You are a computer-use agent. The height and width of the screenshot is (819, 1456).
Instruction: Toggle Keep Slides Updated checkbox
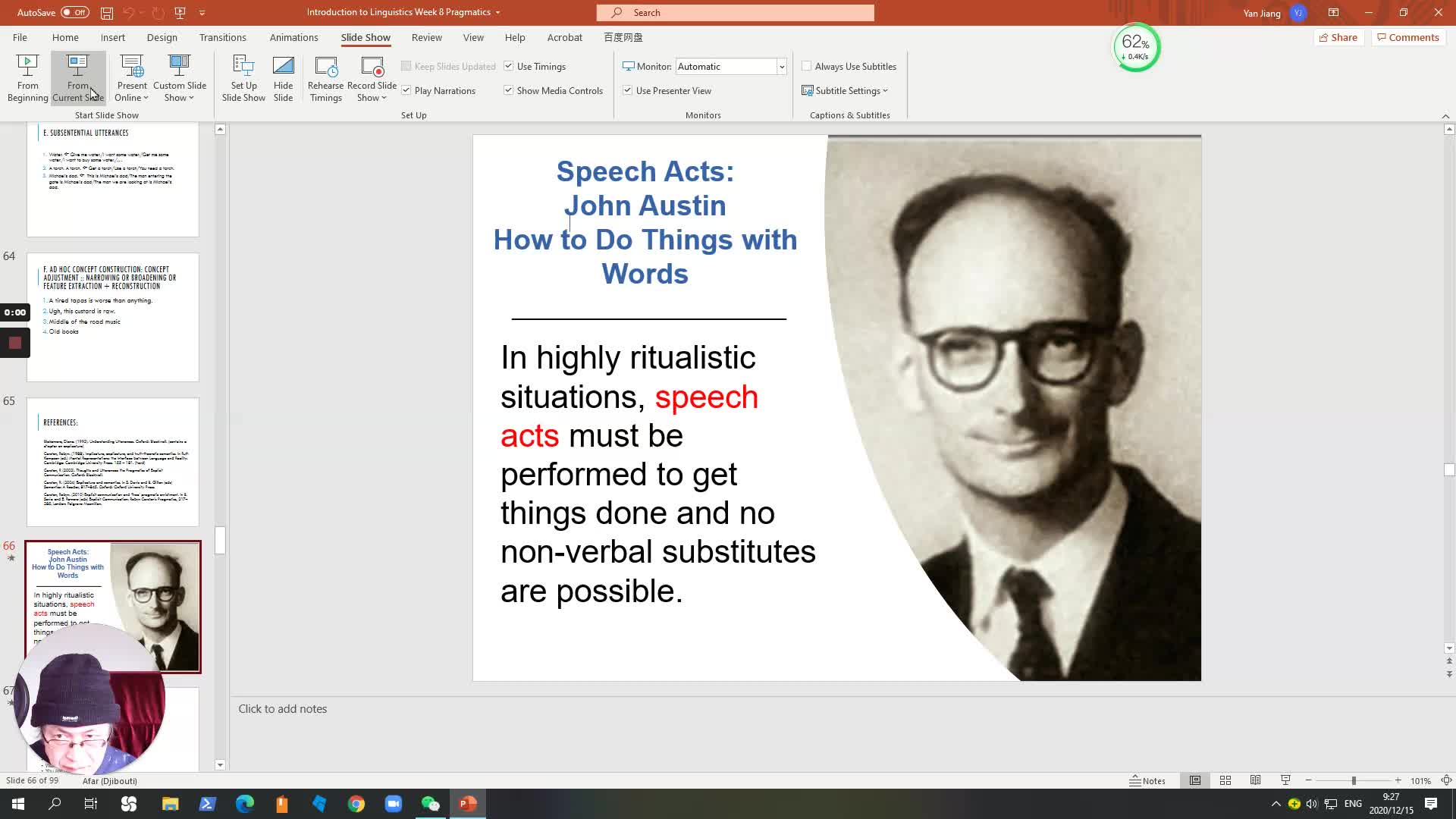[406, 66]
